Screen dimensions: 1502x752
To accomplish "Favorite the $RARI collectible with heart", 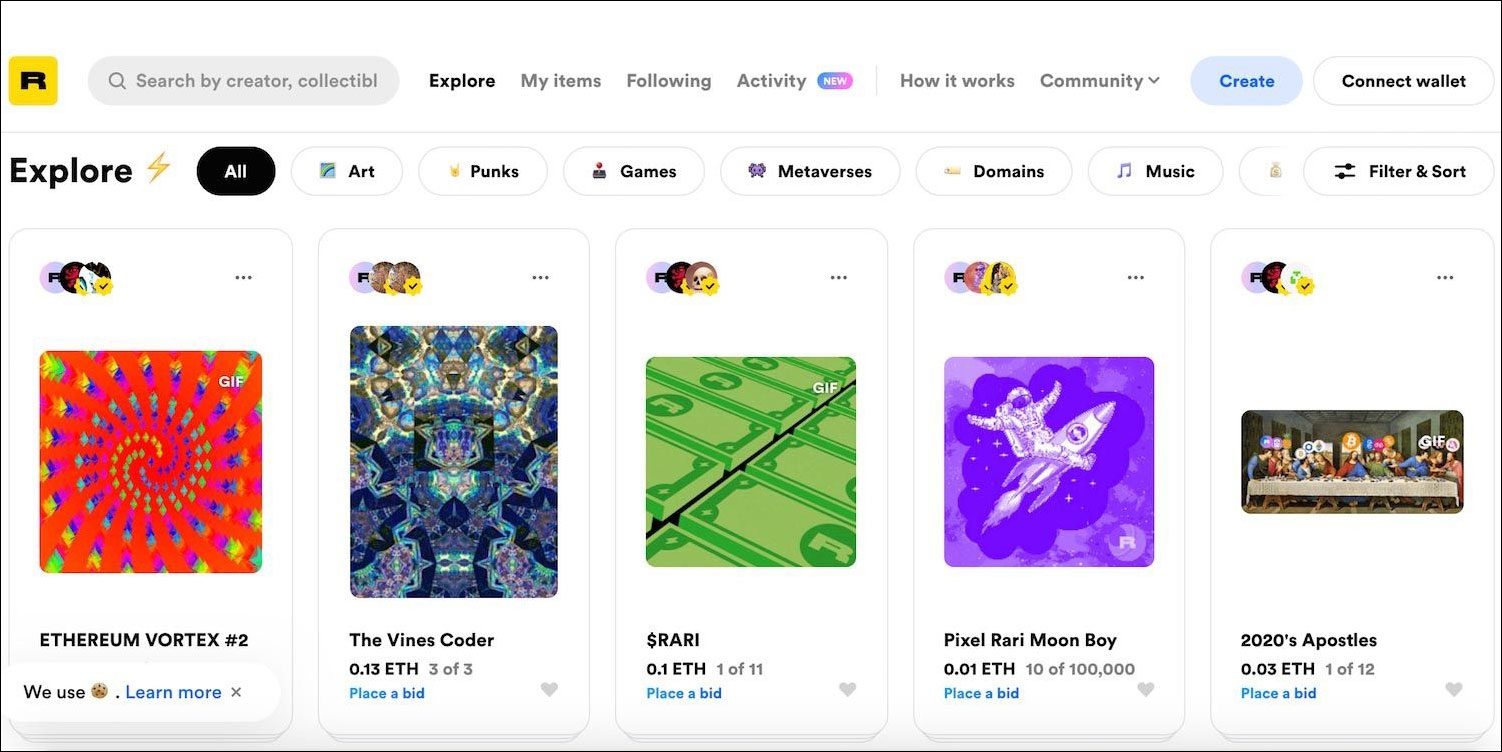I will tap(847, 689).
